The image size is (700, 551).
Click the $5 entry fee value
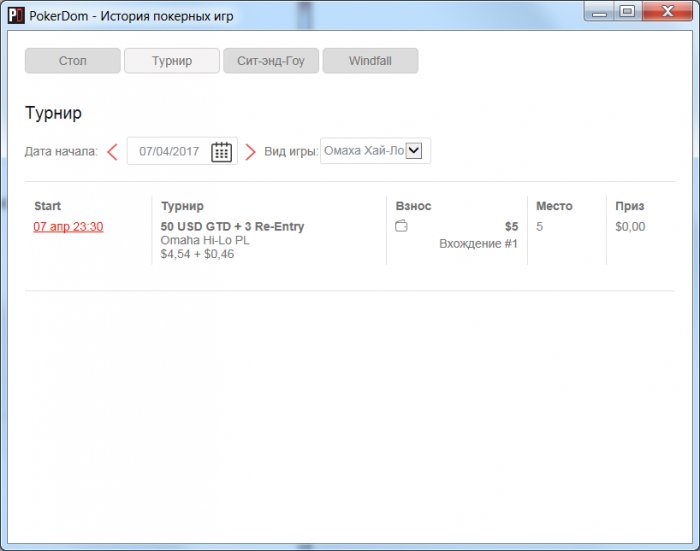point(512,226)
